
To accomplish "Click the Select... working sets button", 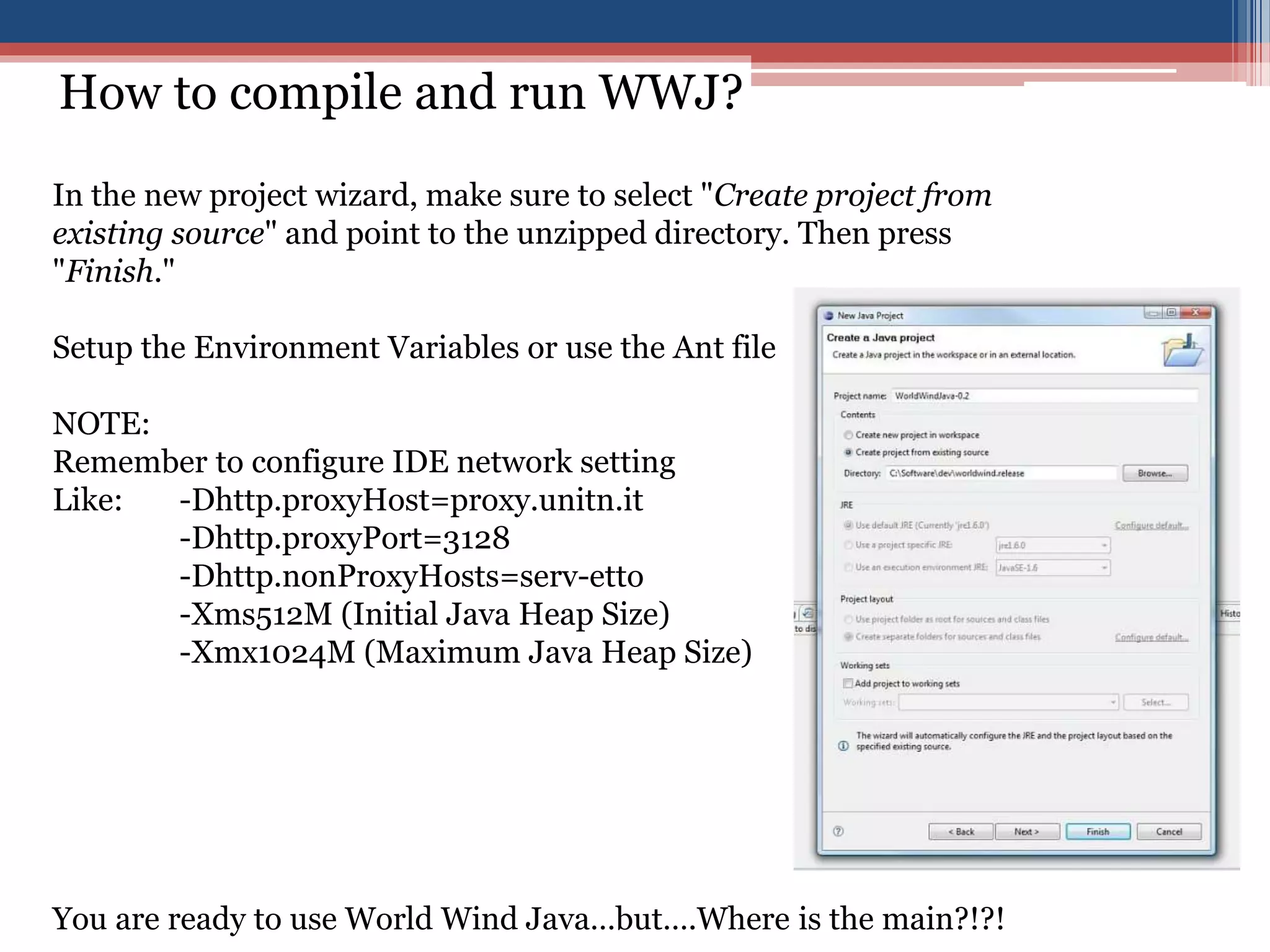I will [x=1156, y=702].
